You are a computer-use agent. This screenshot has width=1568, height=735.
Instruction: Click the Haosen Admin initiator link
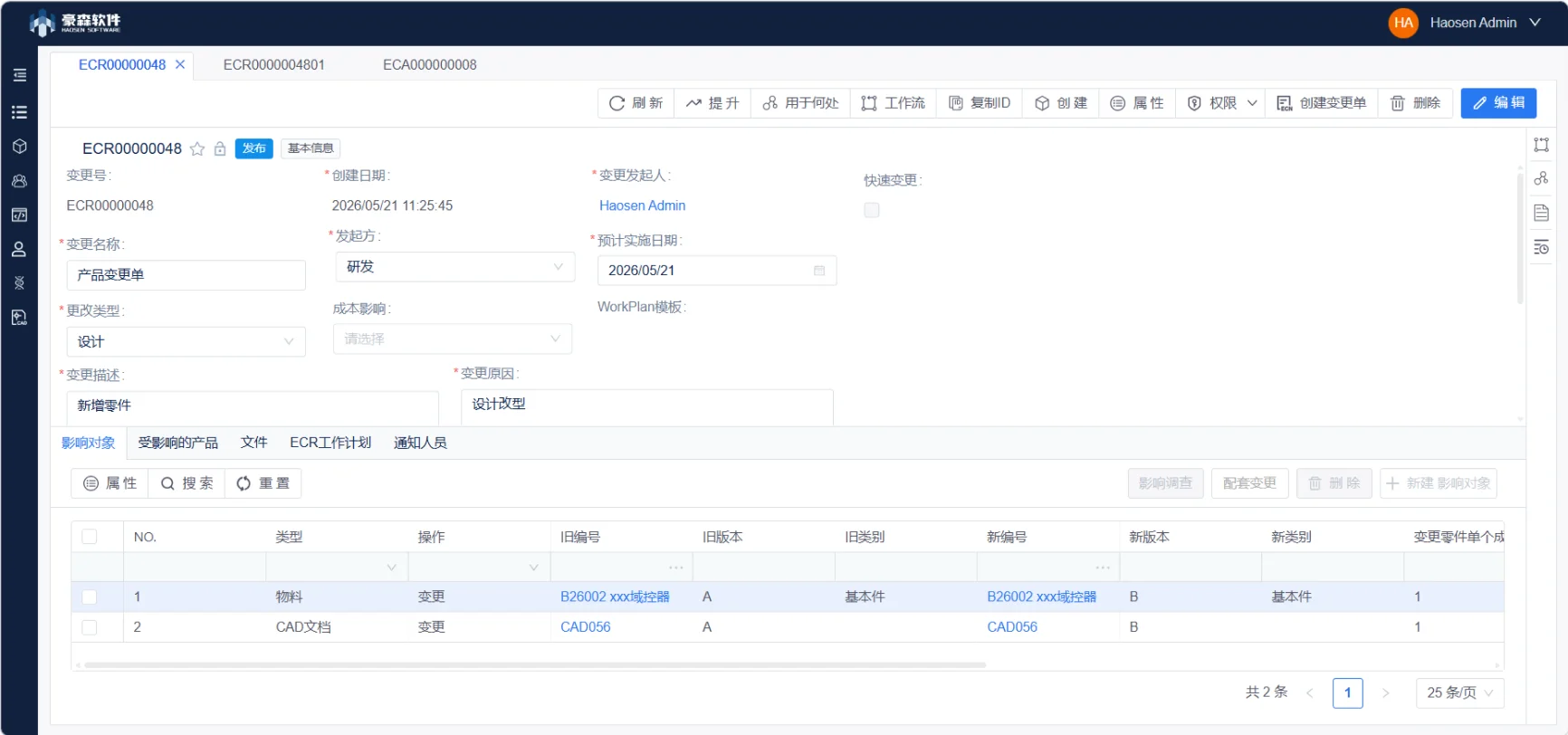pyautogui.click(x=642, y=205)
